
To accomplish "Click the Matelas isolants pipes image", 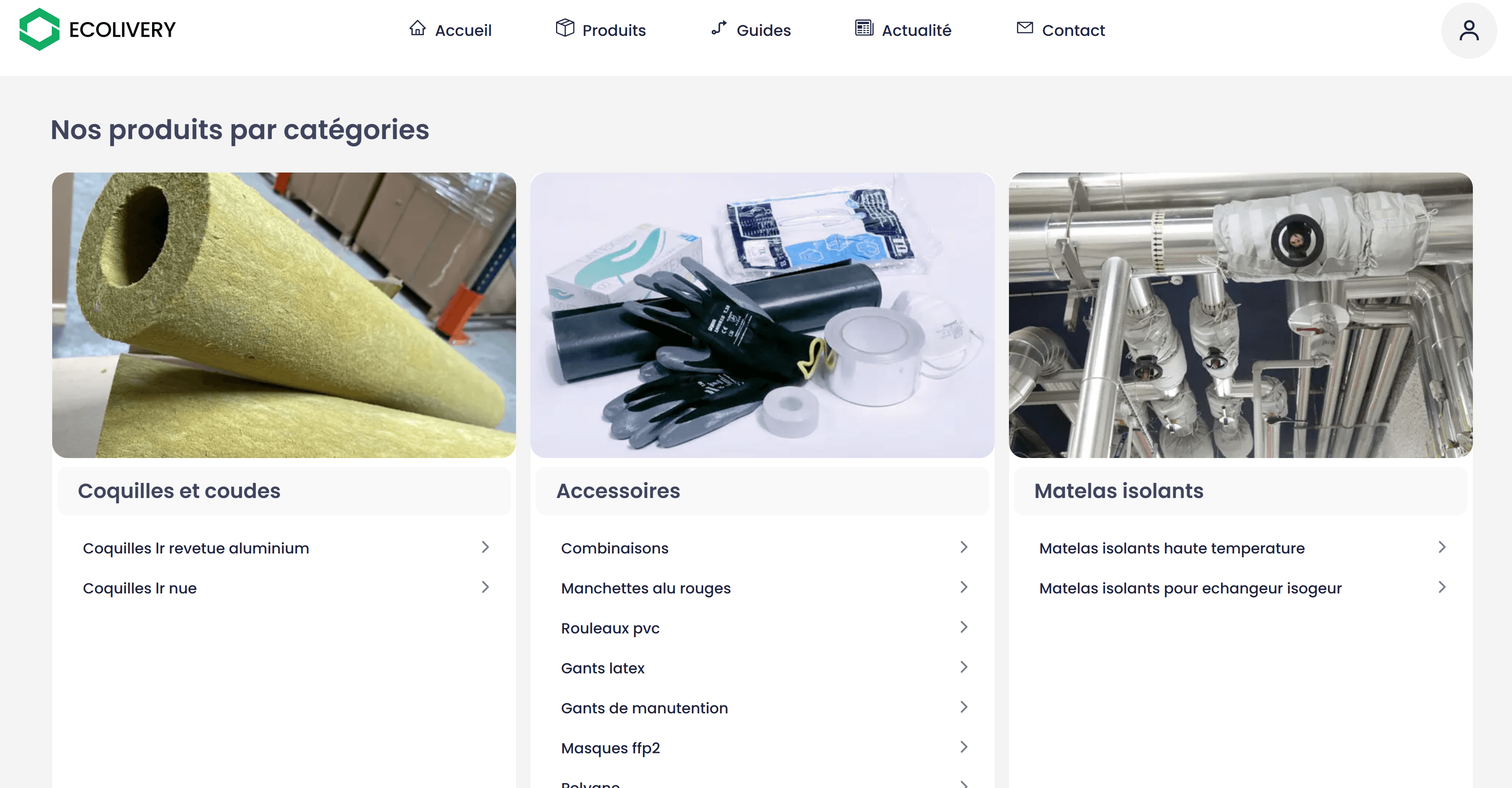I will [x=1240, y=315].
